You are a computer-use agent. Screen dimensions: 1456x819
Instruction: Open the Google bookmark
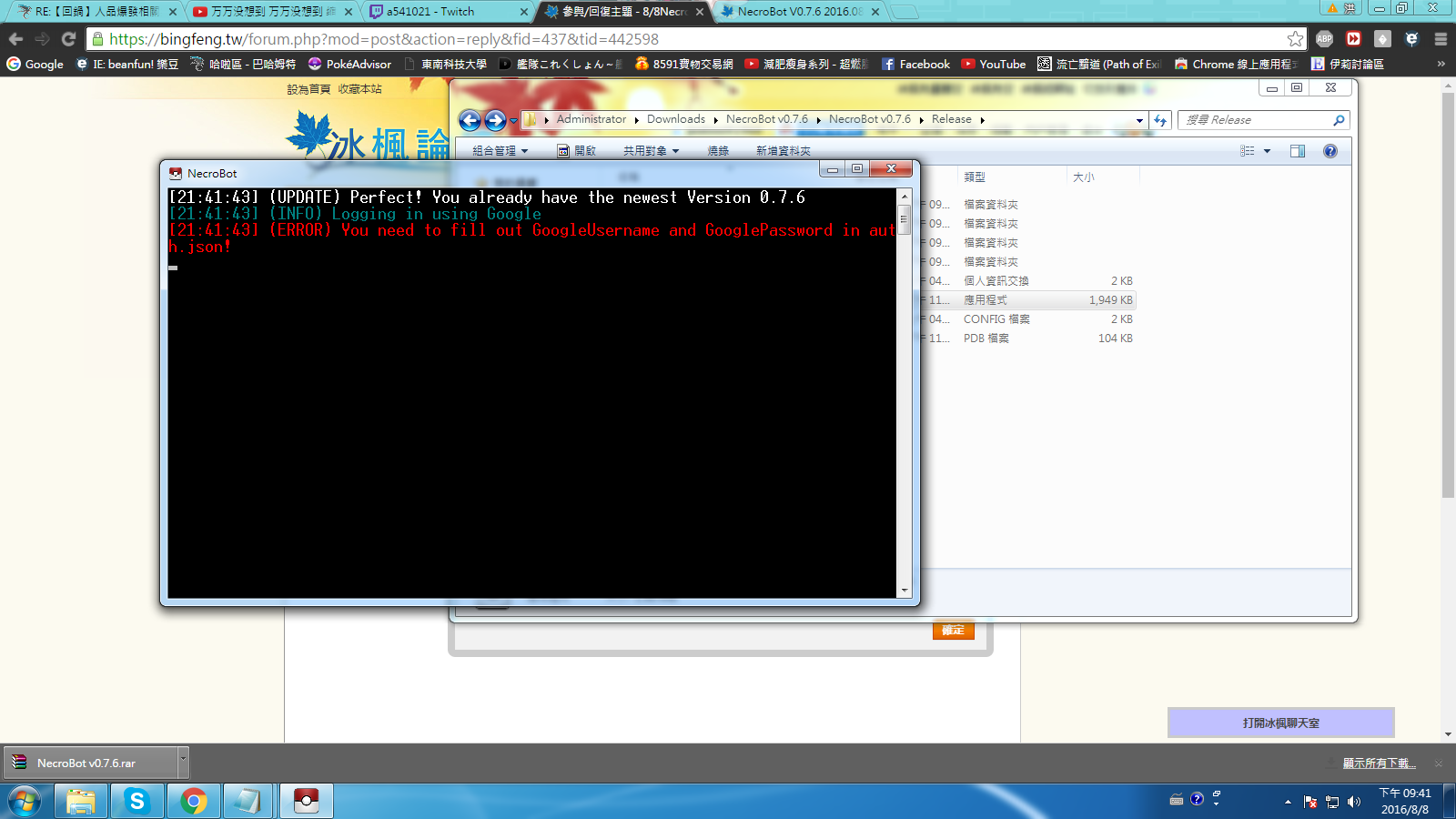click(35, 65)
